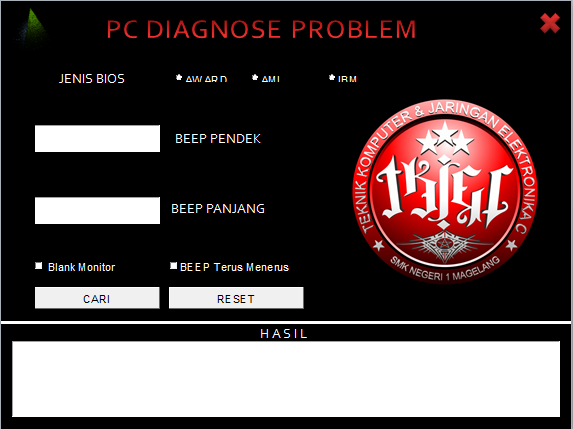573x429 pixels.
Task: Enable the BEEP Terus Menerus checkbox
Action: tap(174, 266)
